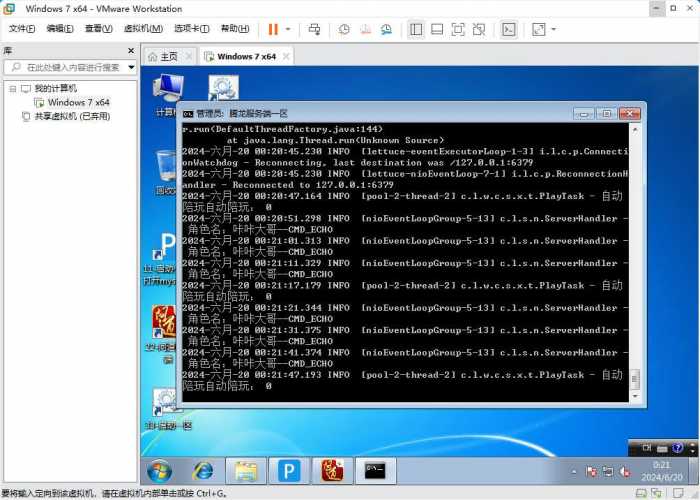Click the console window title bar system icon
The image size is (700, 500).
pos(188,114)
